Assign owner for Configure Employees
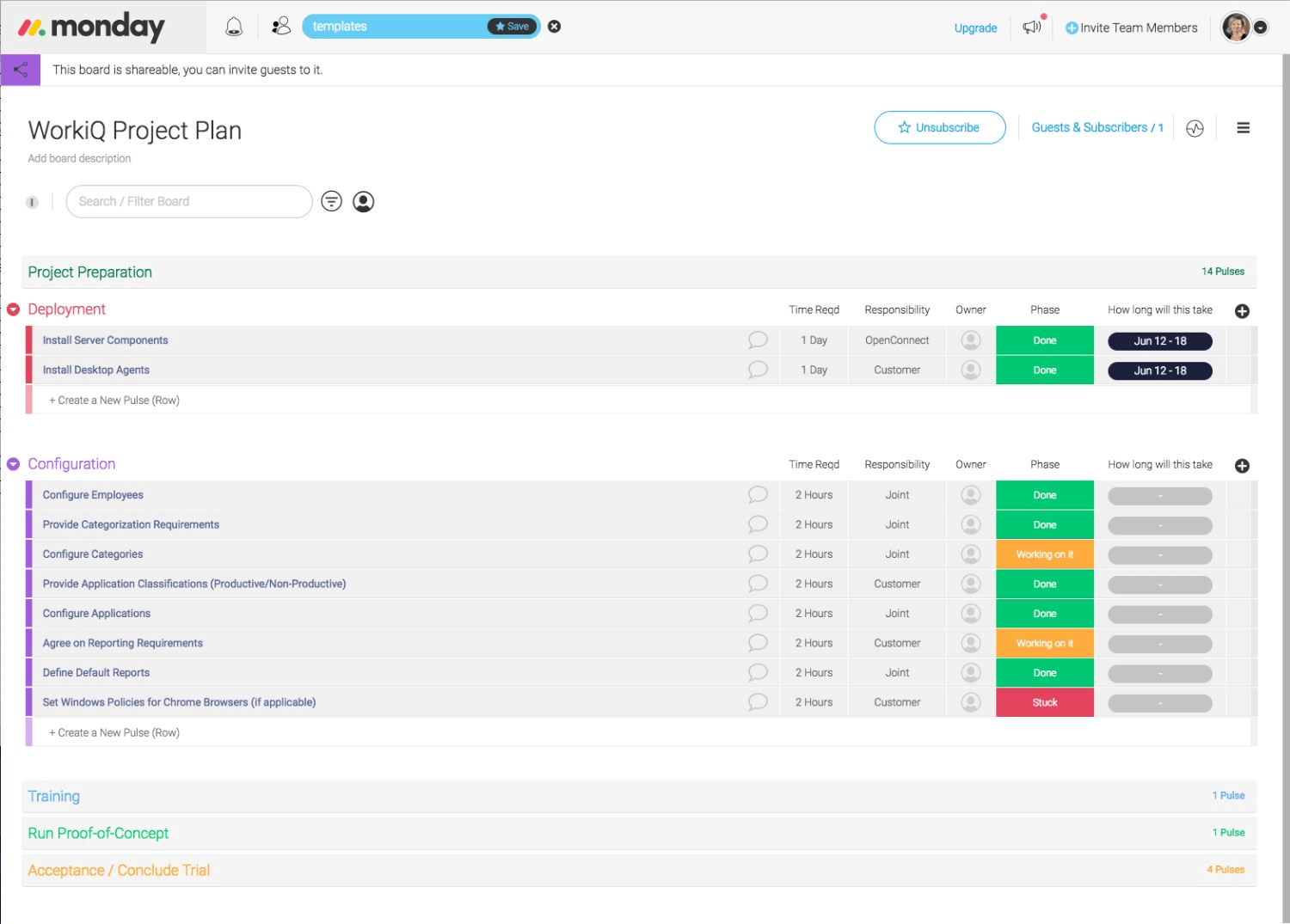The height and width of the screenshot is (924, 1290). (x=971, y=495)
